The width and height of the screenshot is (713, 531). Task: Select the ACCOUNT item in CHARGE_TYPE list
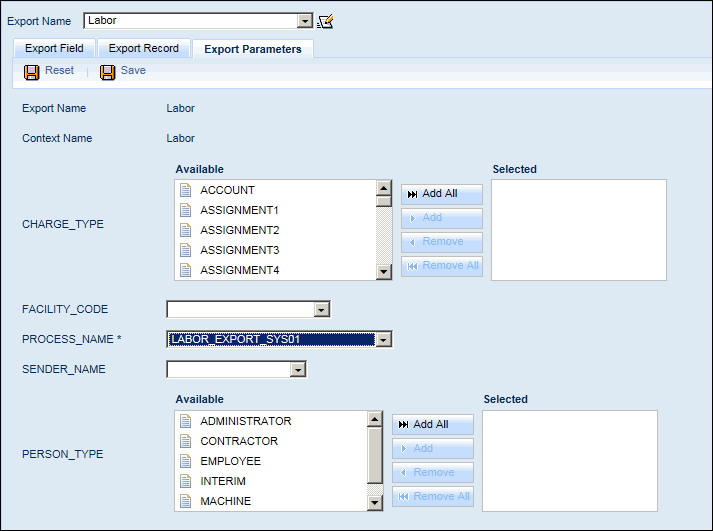point(227,190)
